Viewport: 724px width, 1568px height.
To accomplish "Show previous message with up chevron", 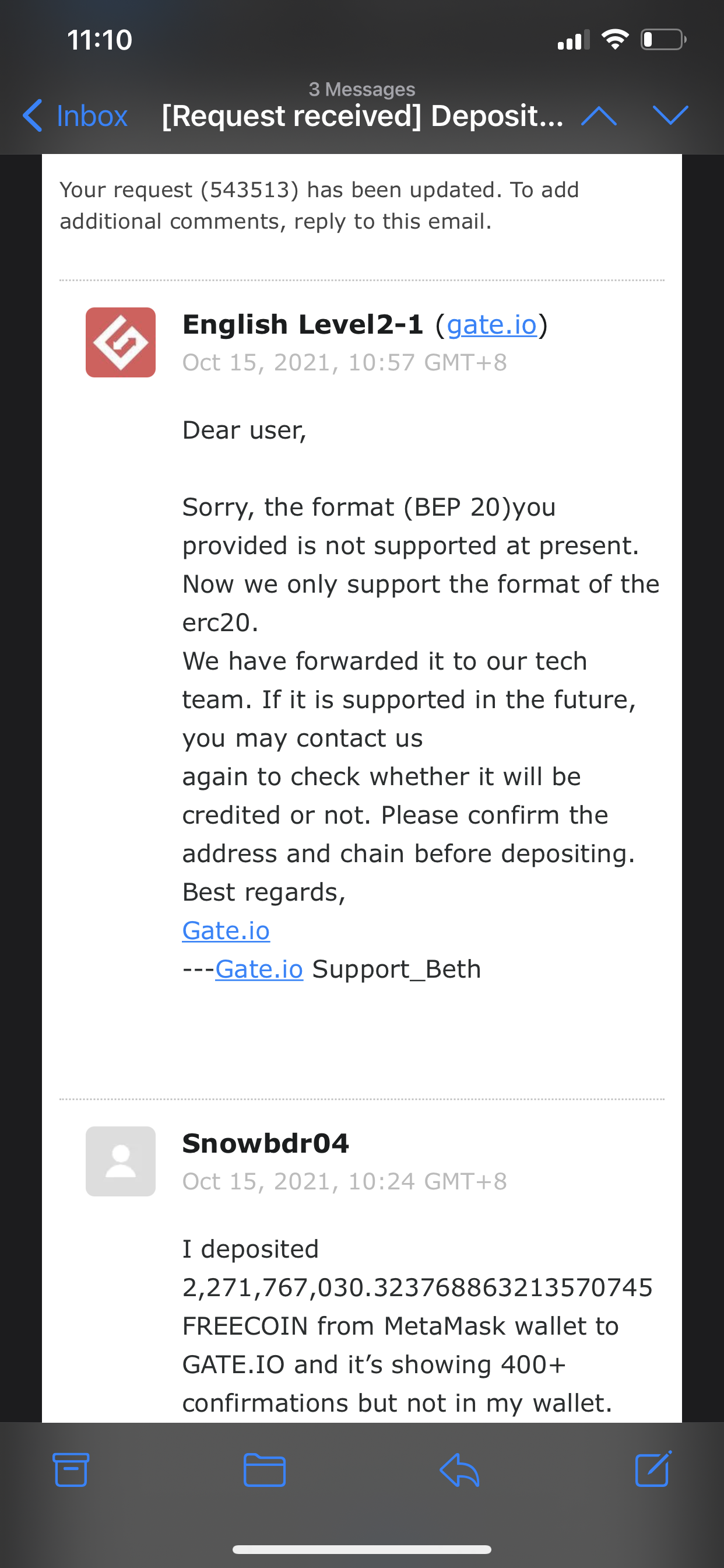I will click(599, 116).
